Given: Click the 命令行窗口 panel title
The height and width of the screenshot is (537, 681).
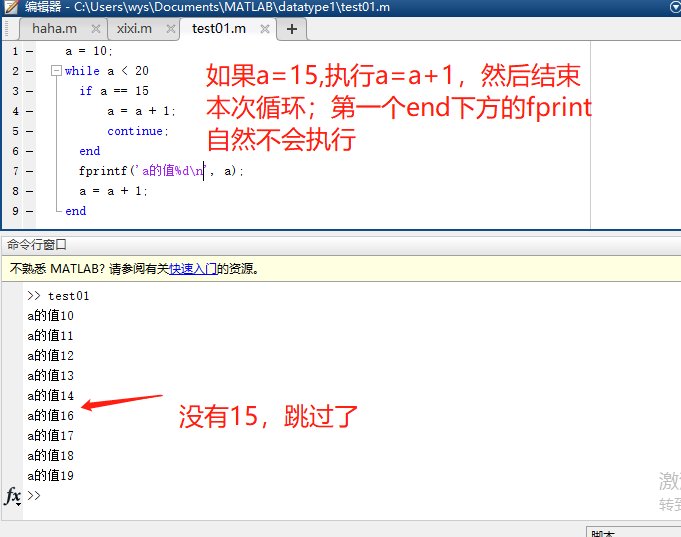Looking at the screenshot, I should click(36, 245).
